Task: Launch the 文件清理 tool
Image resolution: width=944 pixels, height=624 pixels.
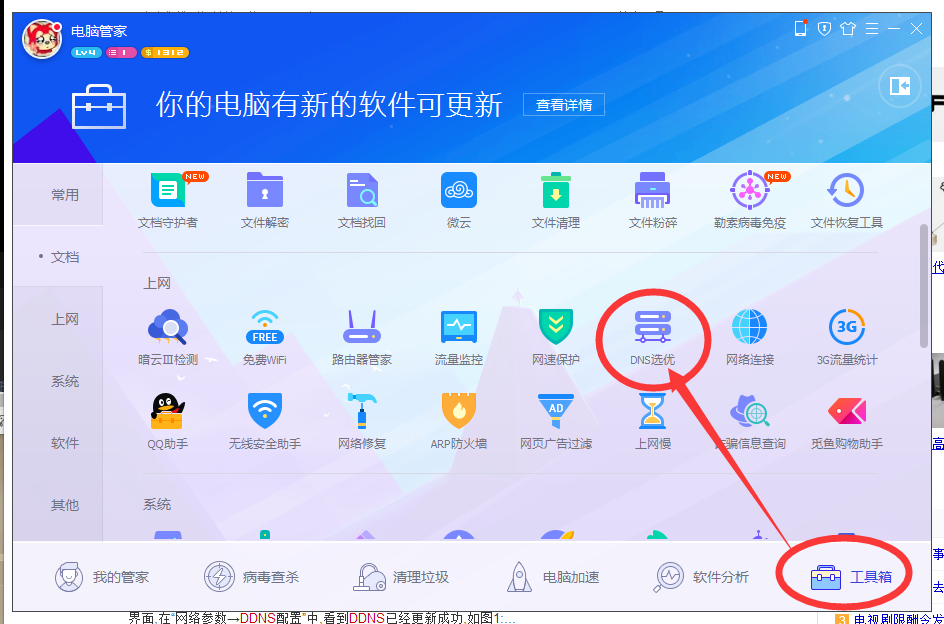Action: pos(556,201)
